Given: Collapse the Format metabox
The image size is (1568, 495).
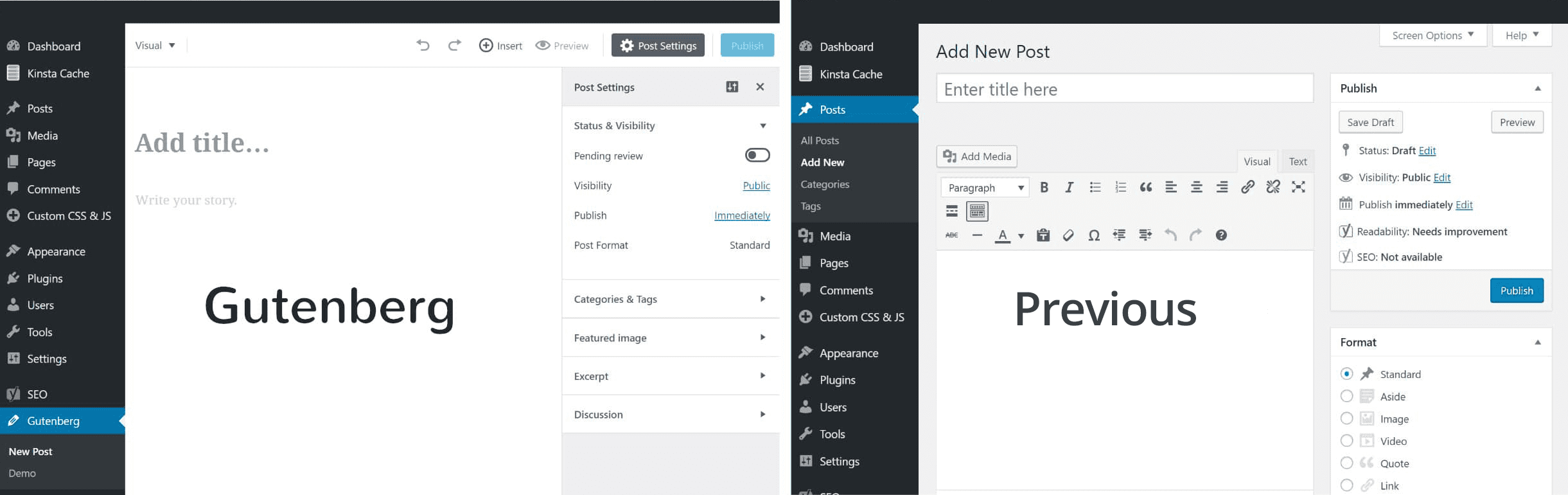Looking at the screenshot, I should [x=1538, y=343].
